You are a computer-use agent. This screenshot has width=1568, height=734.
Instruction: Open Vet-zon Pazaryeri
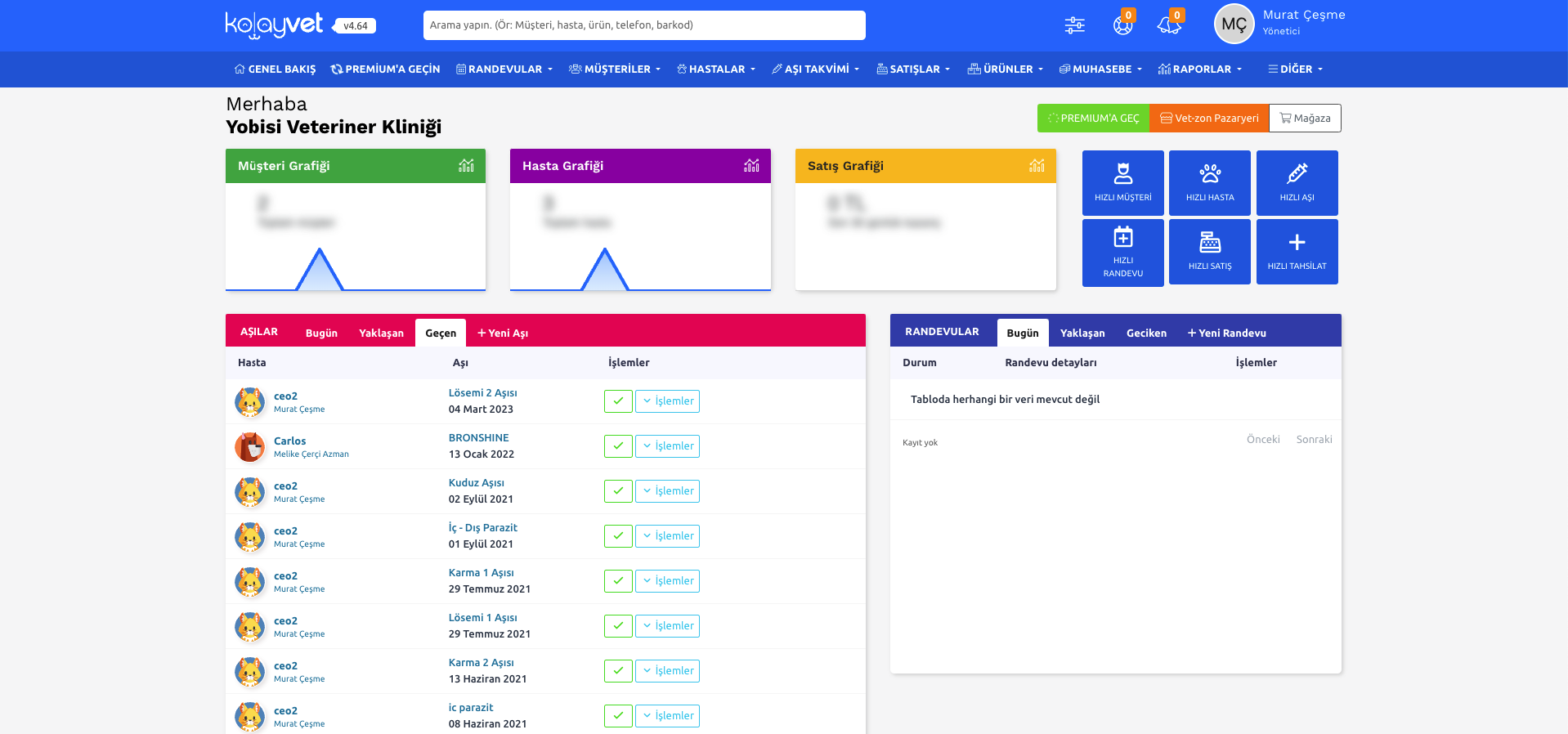tap(1209, 118)
